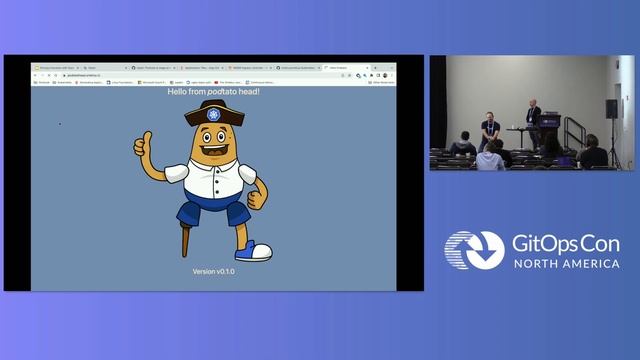Switch to the first GitHub tab
Image resolution: width=640 pixels, height=360 pixels.
[153, 68]
